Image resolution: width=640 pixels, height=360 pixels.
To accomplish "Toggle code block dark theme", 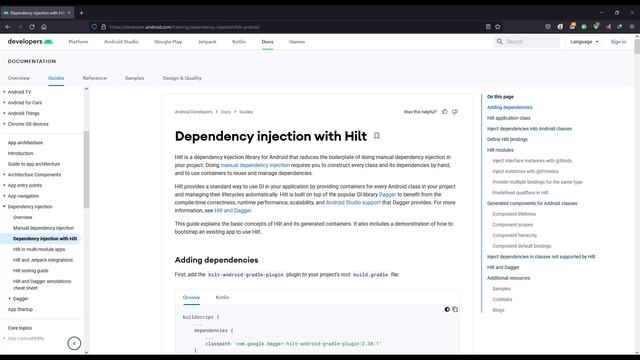I will coord(447,309).
